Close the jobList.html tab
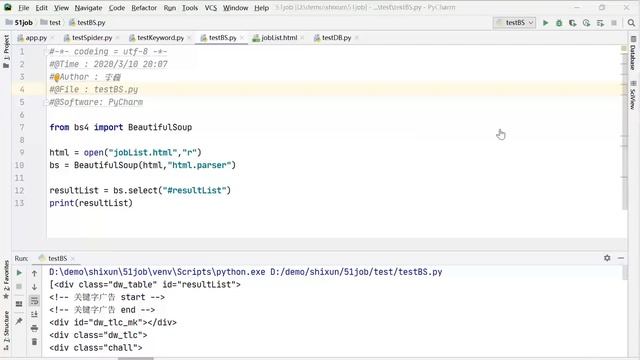This screenshot has width=640, height=360. click(302, 38)
